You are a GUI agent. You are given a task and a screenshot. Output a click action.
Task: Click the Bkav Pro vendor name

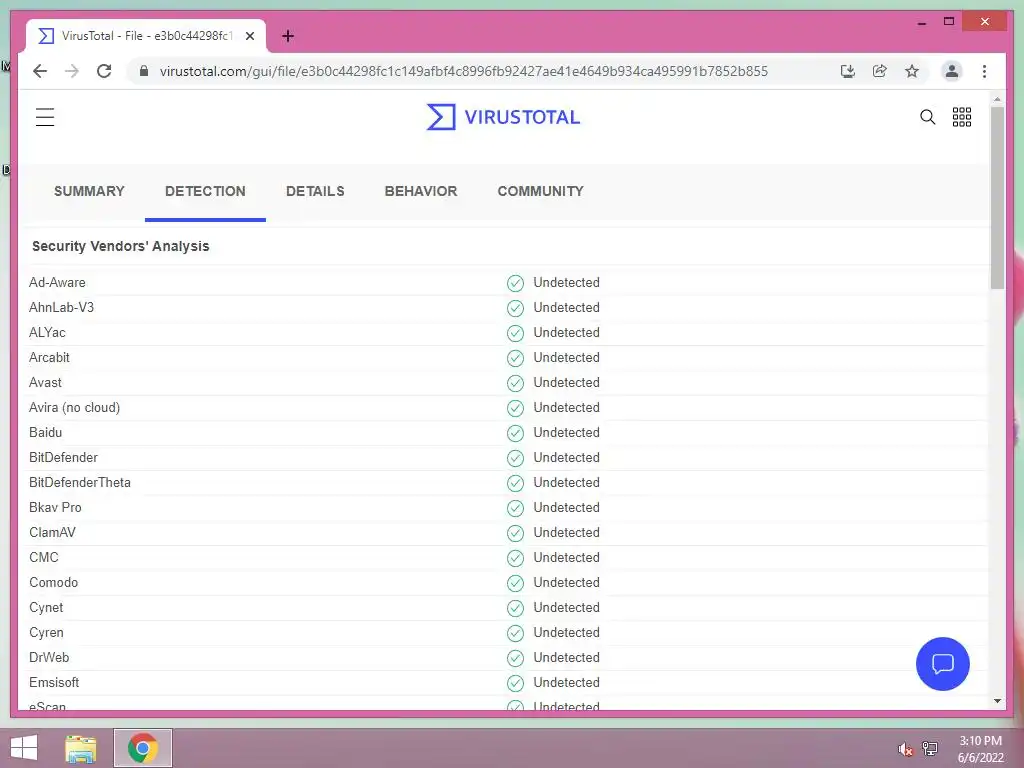coord(55,507)
